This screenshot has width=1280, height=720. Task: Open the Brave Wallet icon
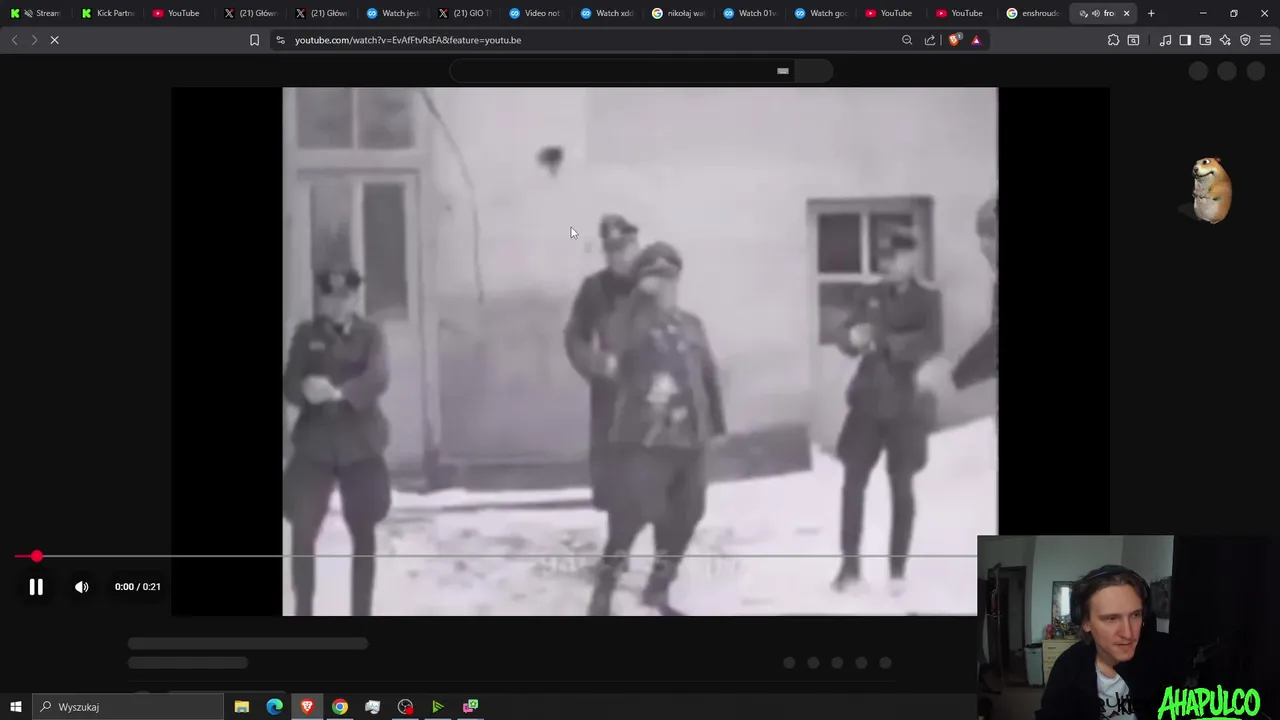click(x=1205, y=40)
